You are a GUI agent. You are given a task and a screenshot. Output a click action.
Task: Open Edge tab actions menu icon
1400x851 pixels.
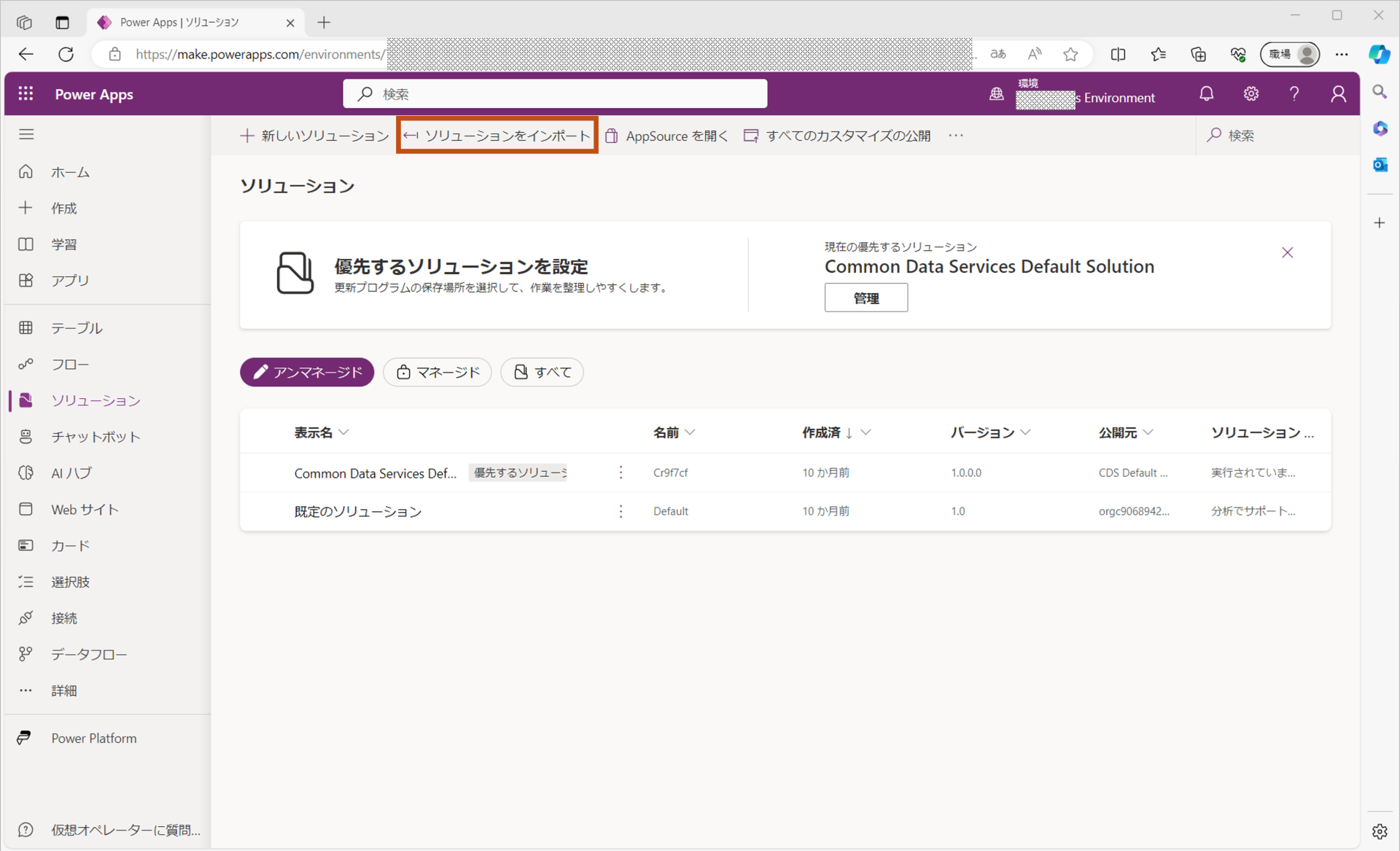click(x=62, y=23)
